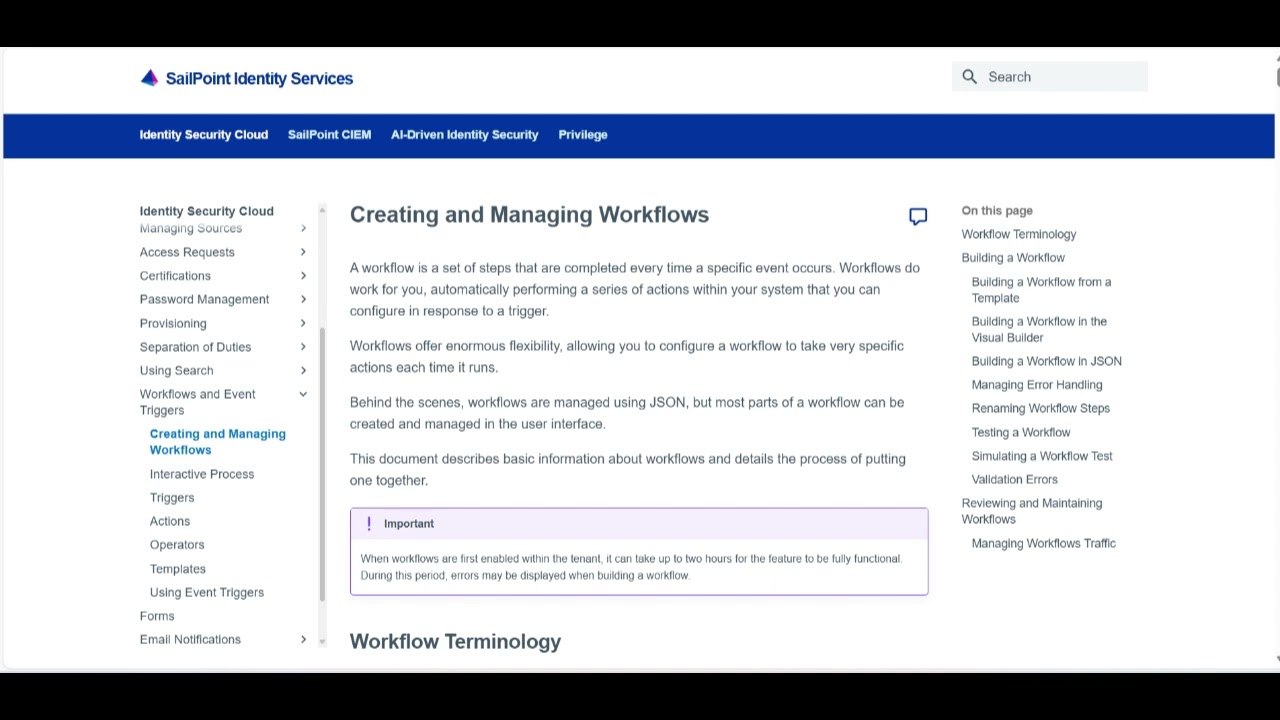This screenshot has height=720, width=1280.
Task: Expand the Access Requests section chevron
Action: tap(303, 252)
